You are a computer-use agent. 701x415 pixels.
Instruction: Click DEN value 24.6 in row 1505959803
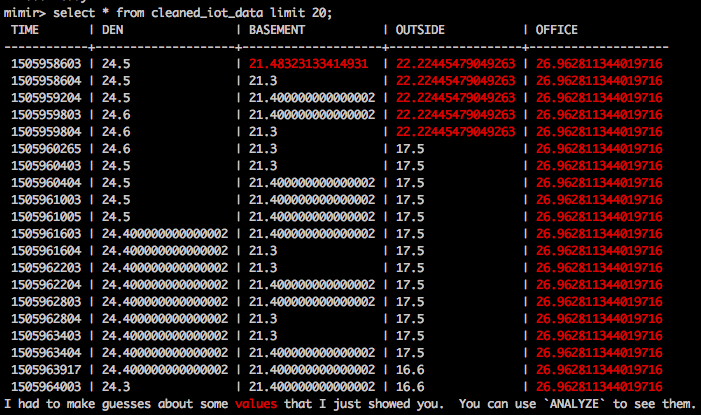(x=116, y=115)
